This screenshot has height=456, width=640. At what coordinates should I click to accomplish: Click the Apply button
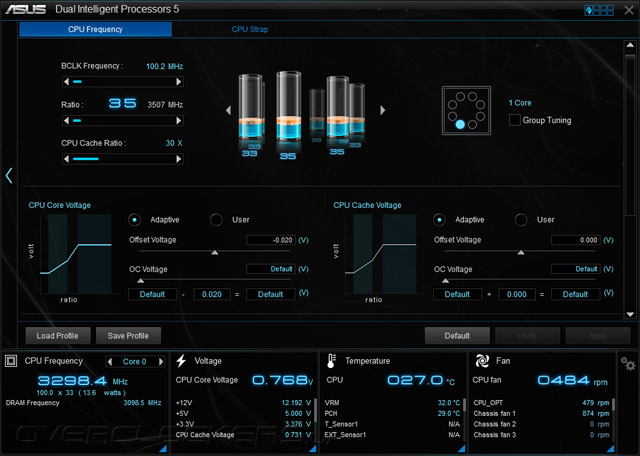pos(598,336)
